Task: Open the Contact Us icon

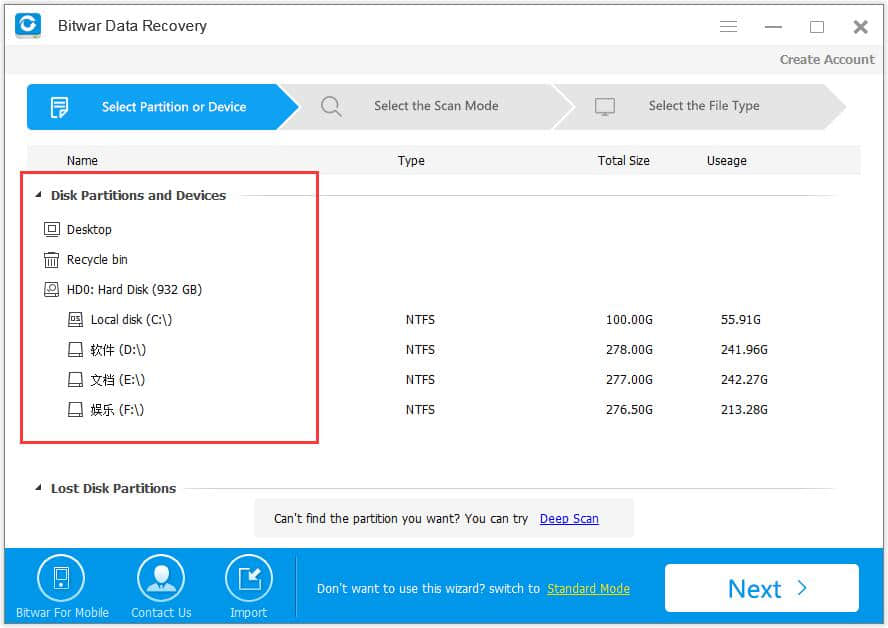Action: click(161, 578)
